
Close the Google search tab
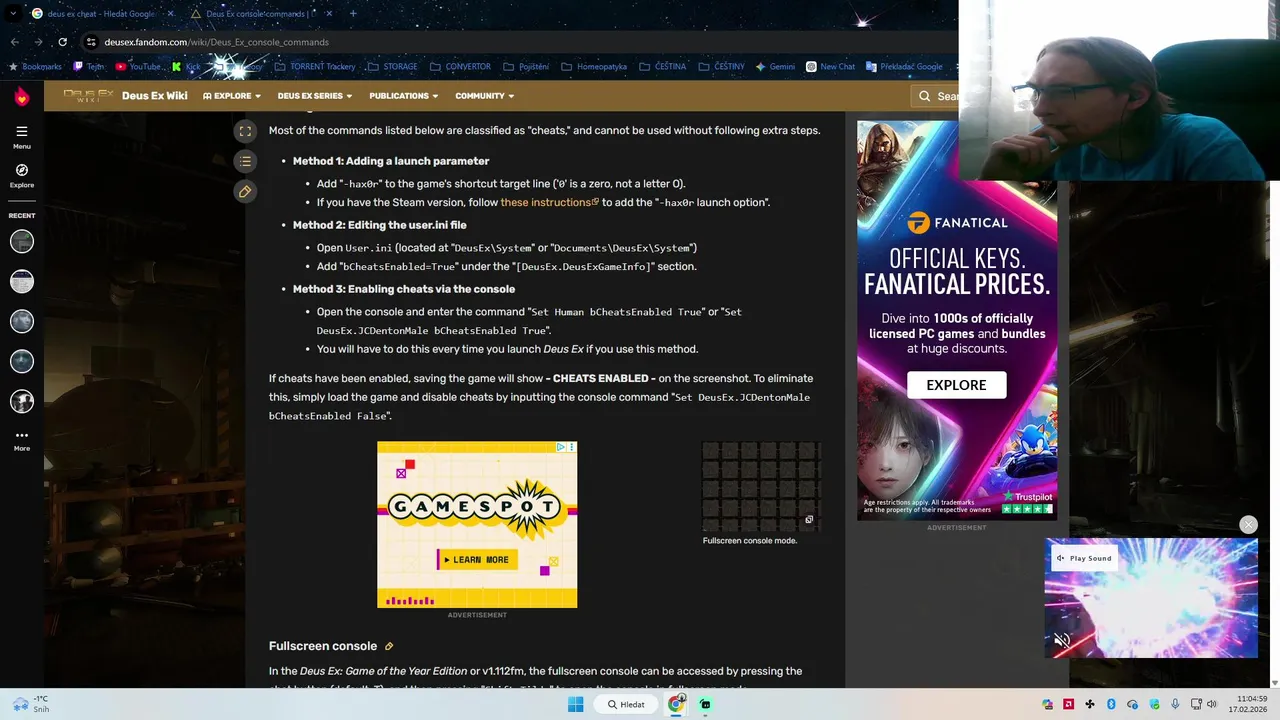[x=170, y=14]
